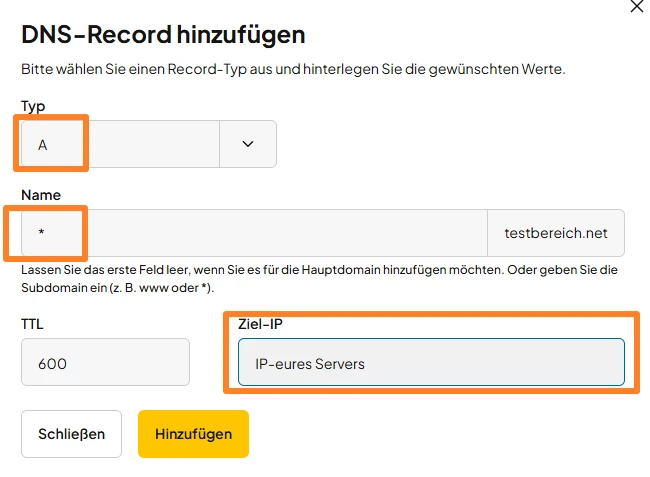Open the Typ dropdown chevron

click(x=248, y=144)
